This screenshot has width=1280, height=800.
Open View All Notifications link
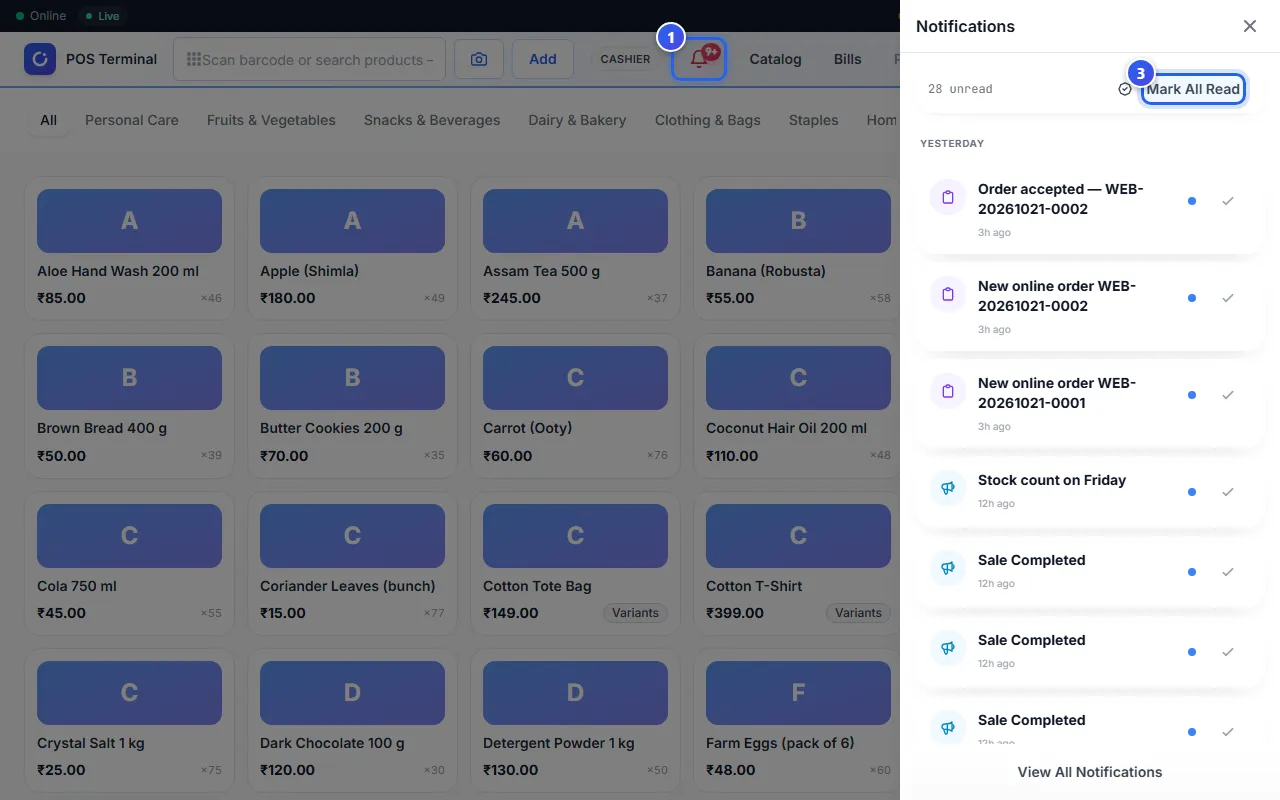tap(1090, 772)
